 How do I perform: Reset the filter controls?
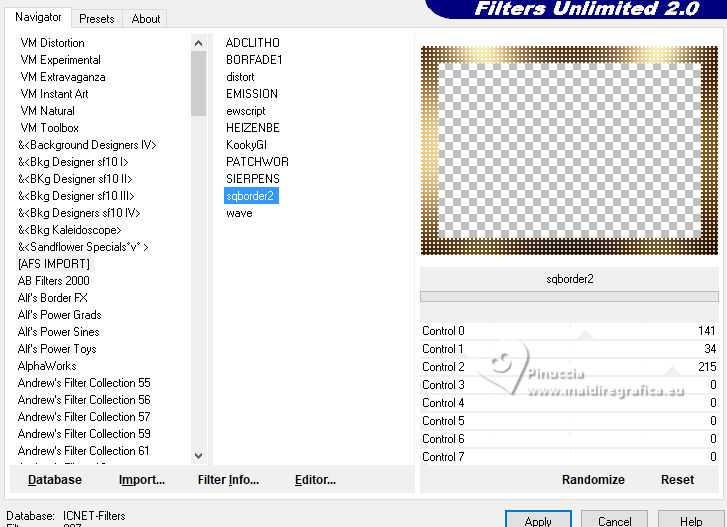pos(677,480)
